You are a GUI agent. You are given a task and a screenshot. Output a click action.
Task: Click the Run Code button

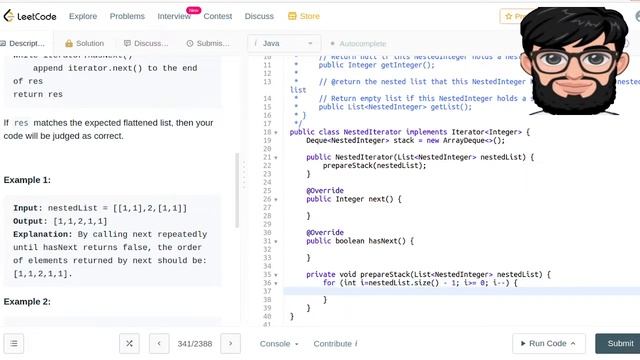click(x=549, y=344)
